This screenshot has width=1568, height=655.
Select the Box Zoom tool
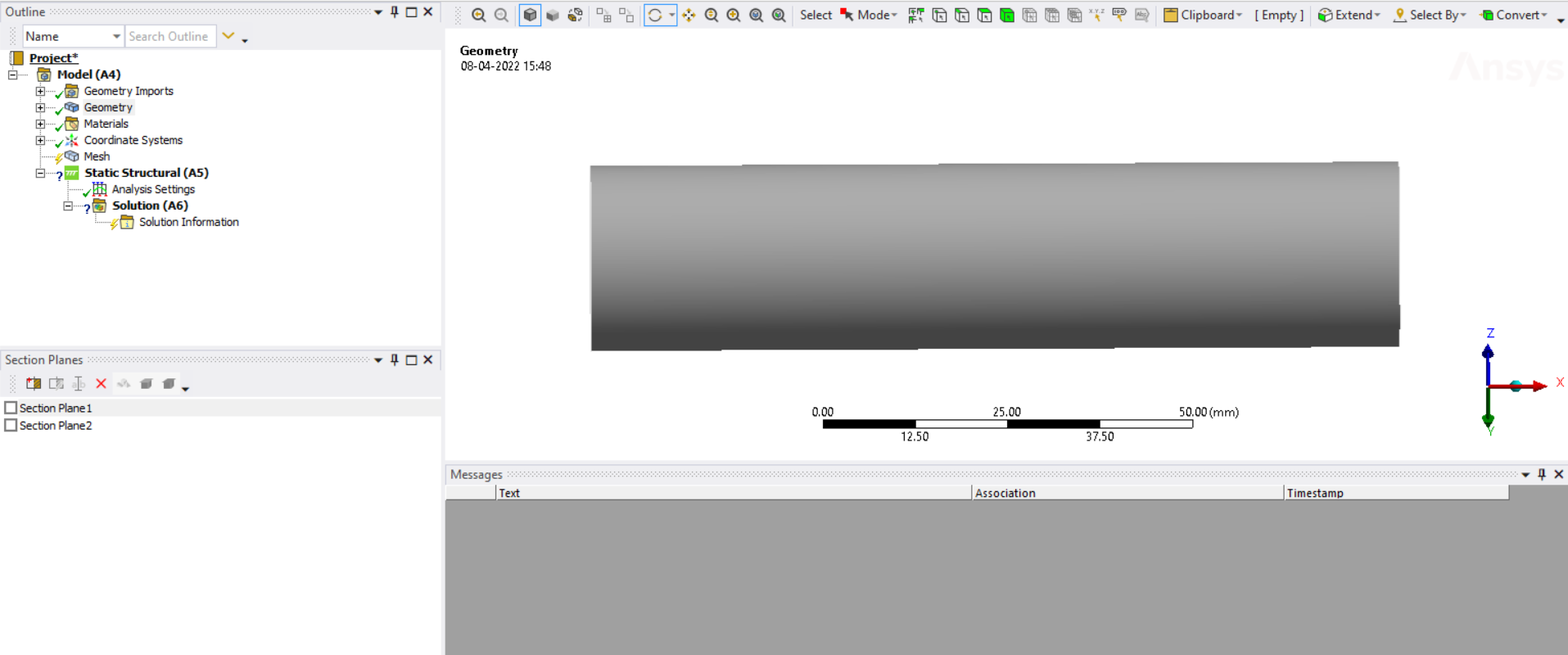pos(734,15)
